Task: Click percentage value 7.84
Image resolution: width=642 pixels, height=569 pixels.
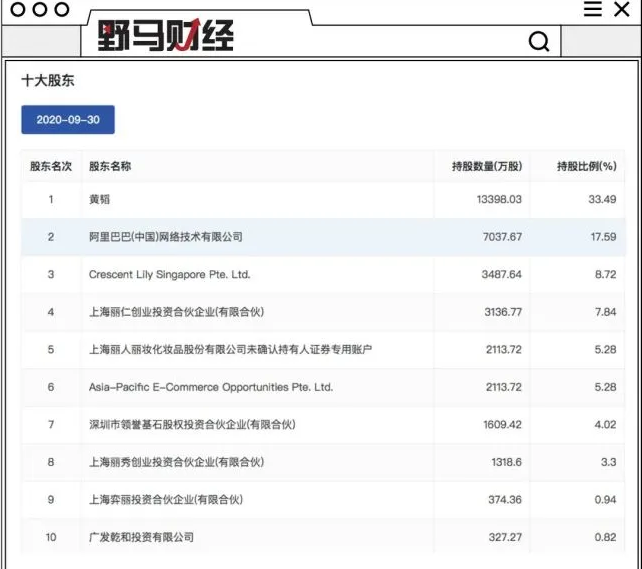Action: click(606, 312)
